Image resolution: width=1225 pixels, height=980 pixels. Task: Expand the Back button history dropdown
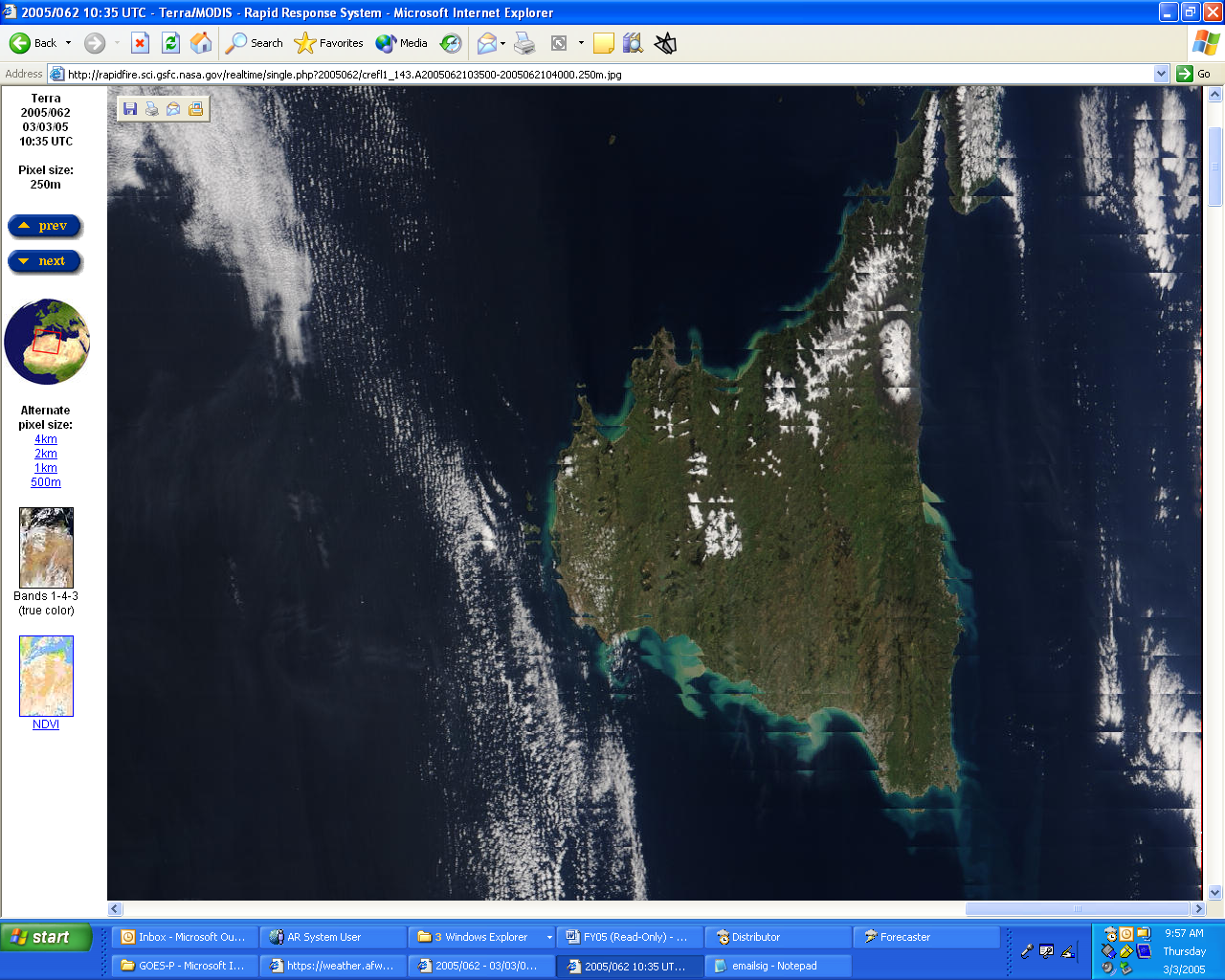[x=69, y=43]
